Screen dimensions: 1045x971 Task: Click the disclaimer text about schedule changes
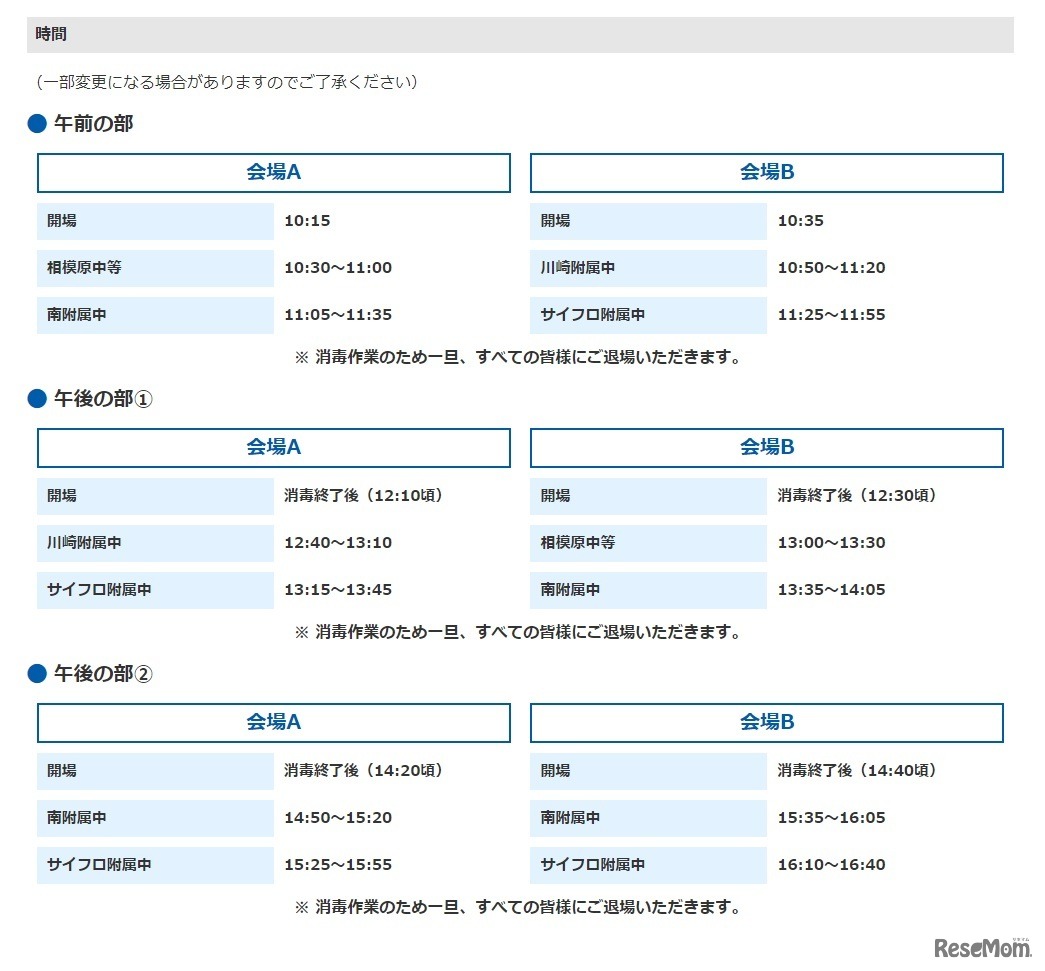(x=227, y=83)
